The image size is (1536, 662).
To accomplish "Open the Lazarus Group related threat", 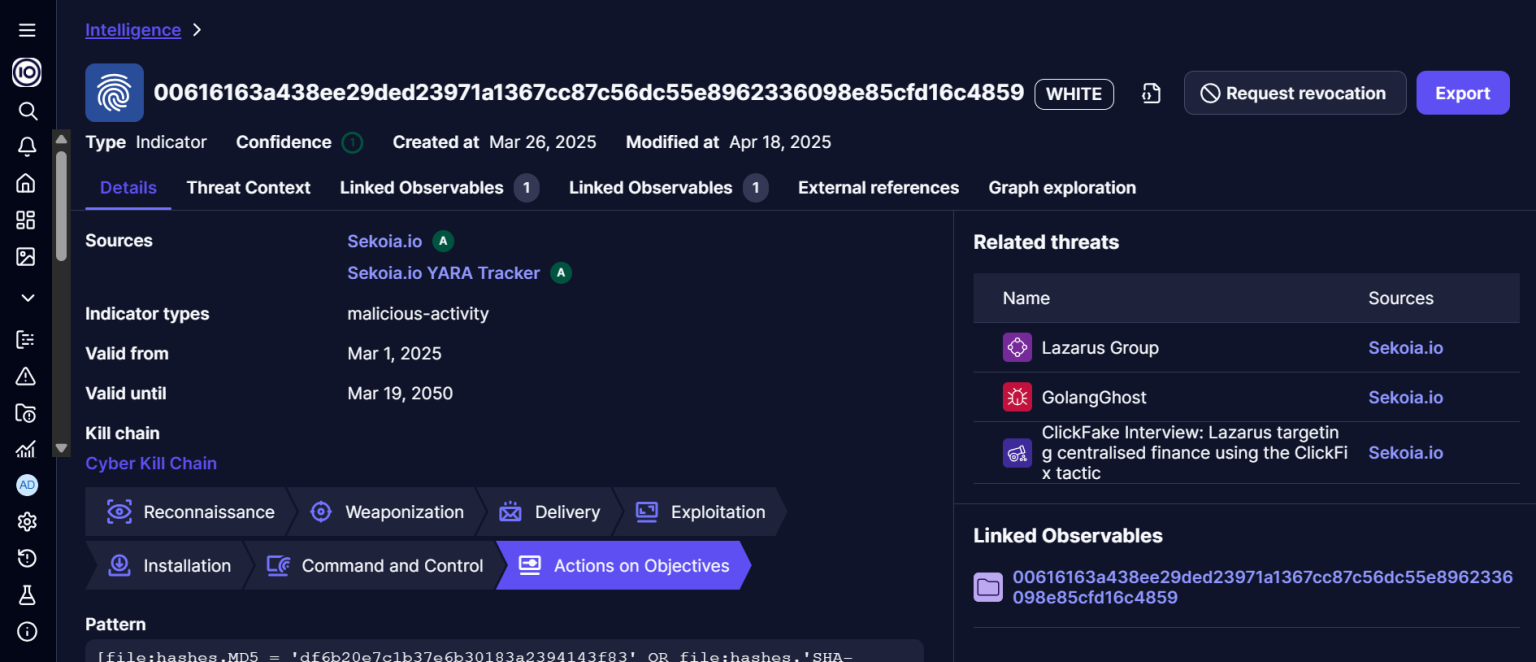I will pos(1099,348).
